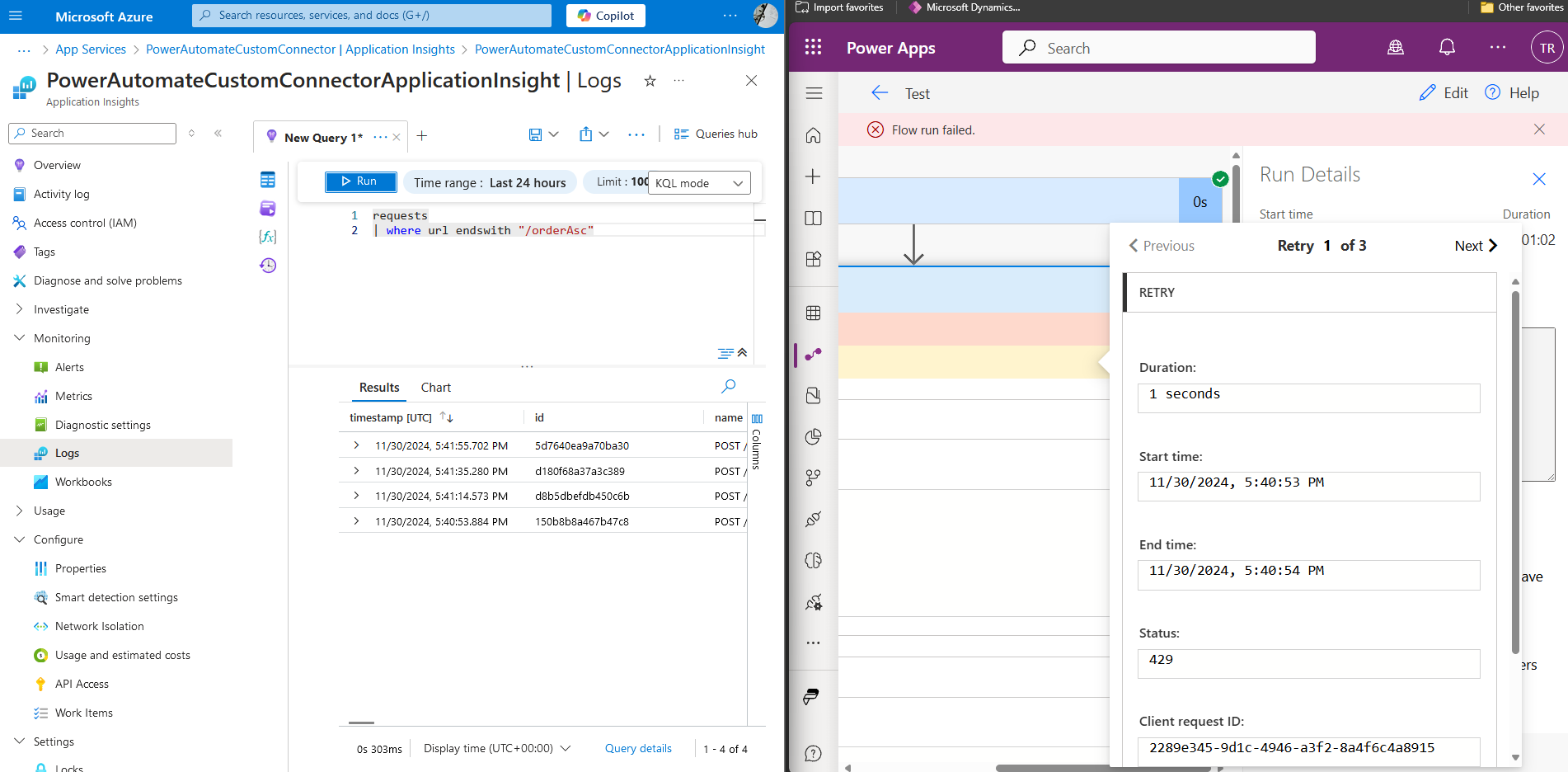Open the KQL mode dropdown
The height and width of the screenshot is (772, 1568).
(699, 183)
